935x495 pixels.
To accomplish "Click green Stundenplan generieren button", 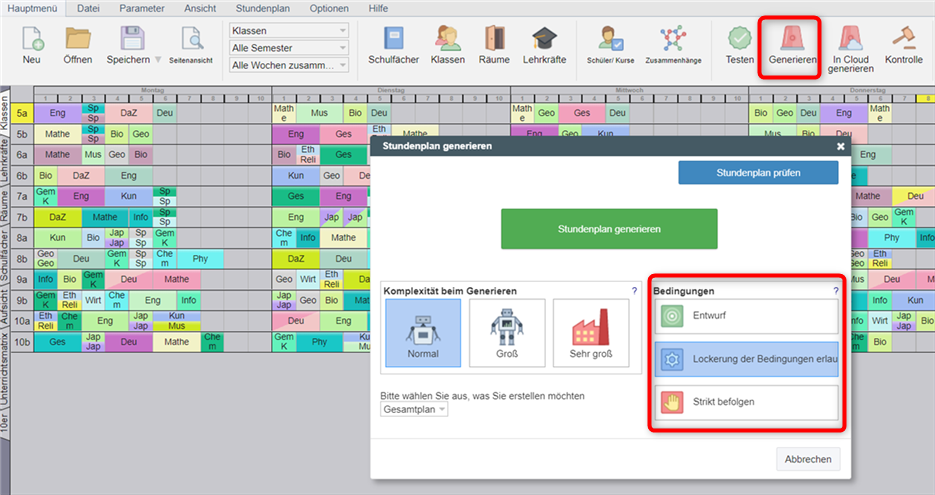I will pos(609,229).
